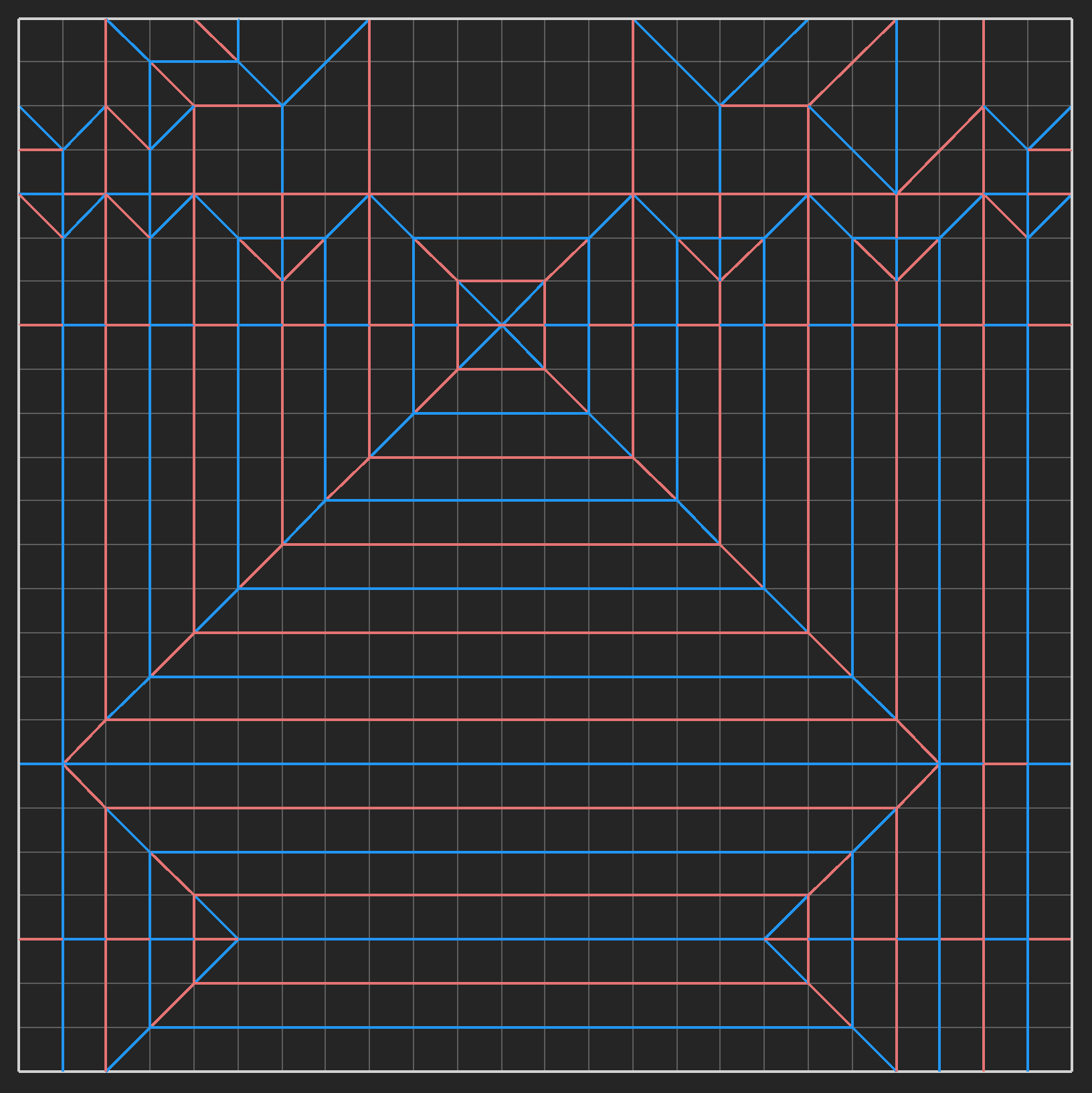Click the V vertex in the upper-left corner region

coord(64,148)
